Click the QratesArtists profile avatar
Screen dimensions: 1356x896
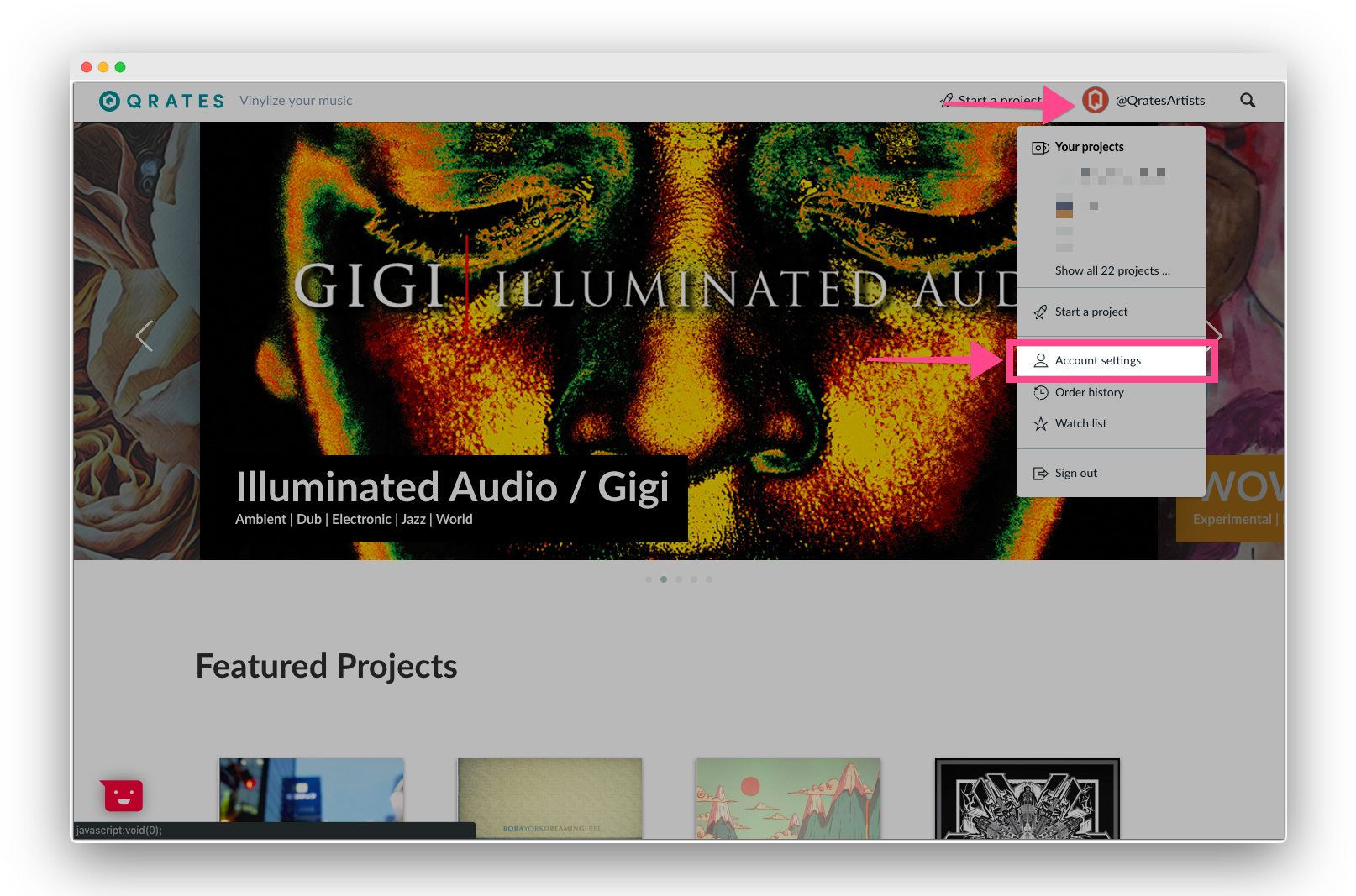click(1096, 100)
